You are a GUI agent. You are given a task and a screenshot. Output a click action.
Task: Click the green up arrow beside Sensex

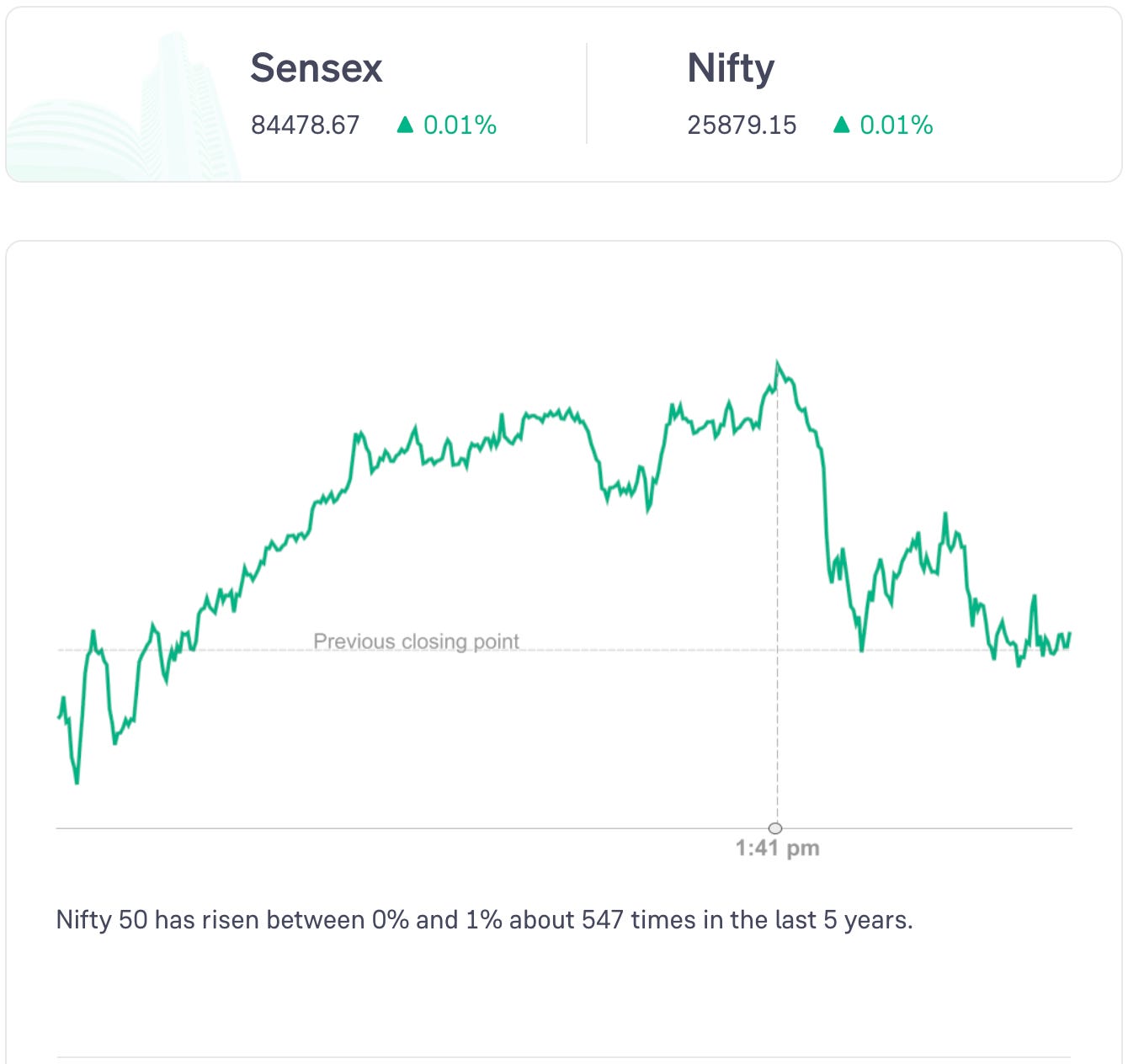[405, 125]
